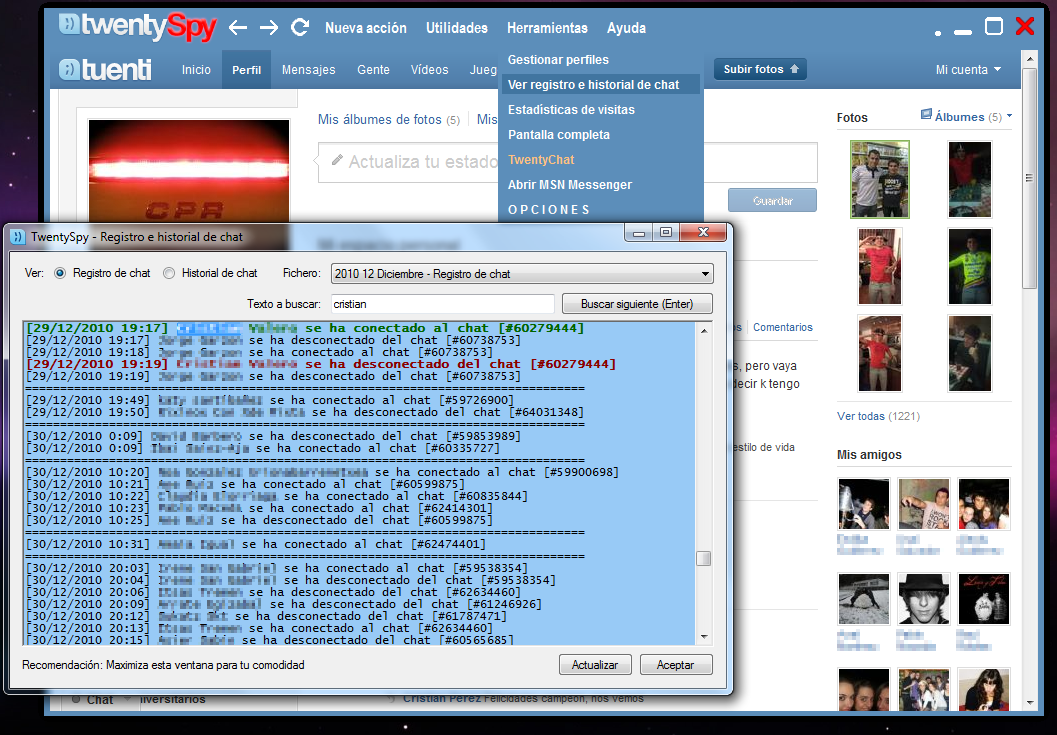The image size is (1057, 735).
Task: Open the Nueva acción menu
Action: pos(366,28)
